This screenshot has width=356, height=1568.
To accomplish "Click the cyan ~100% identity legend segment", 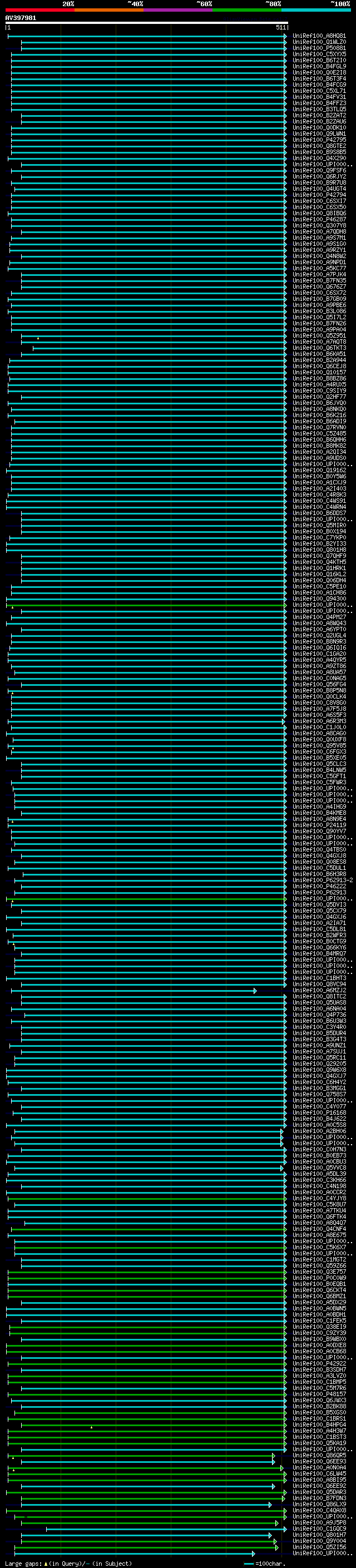I will (316, 10).
